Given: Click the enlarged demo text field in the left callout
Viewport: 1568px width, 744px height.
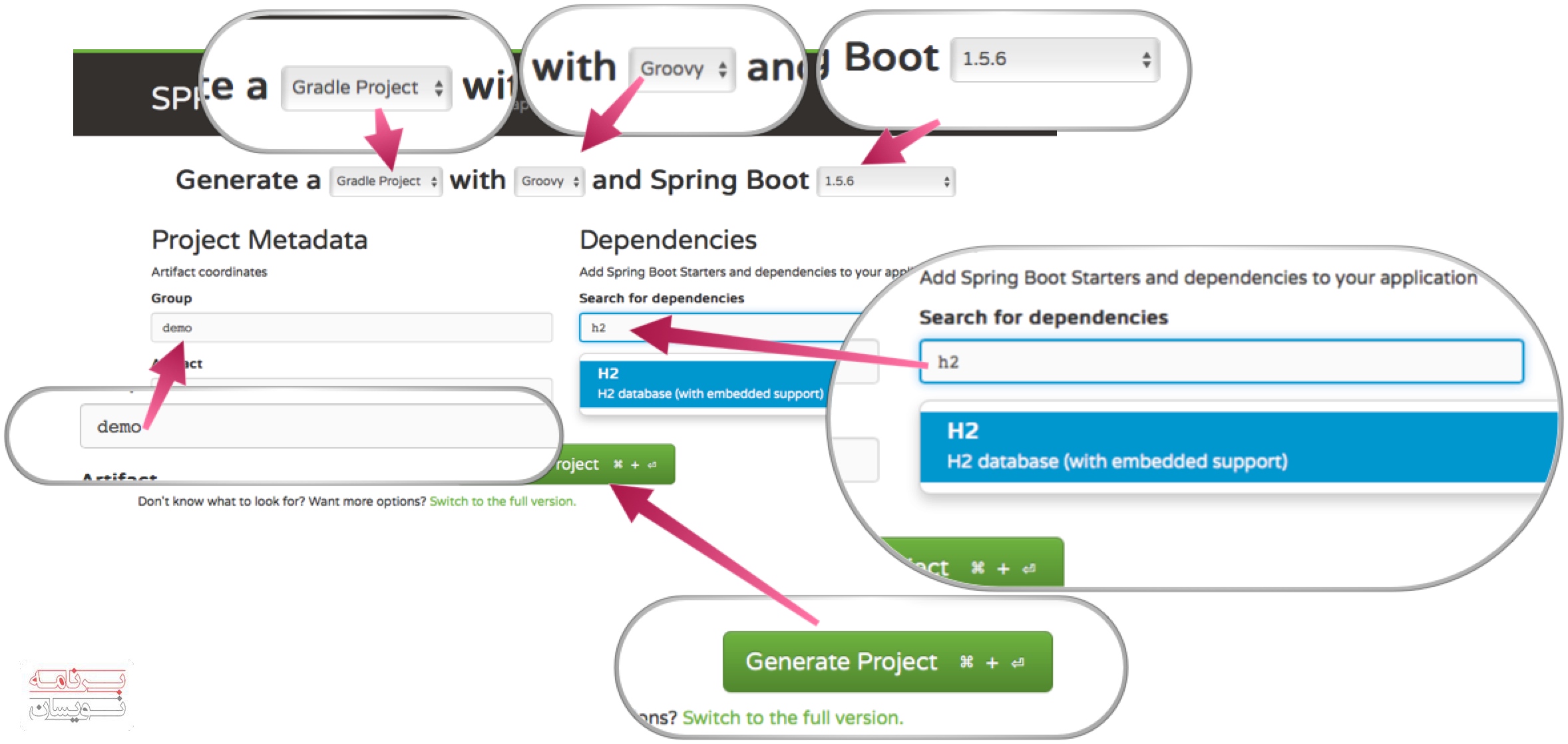Looking at the screenshot, I should pos(319,426).
